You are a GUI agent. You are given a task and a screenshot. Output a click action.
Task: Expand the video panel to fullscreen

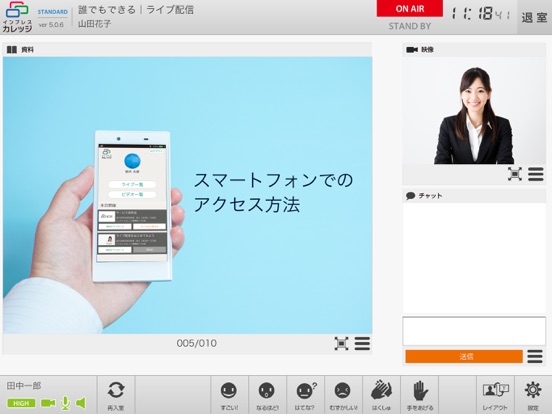[515, 174]
